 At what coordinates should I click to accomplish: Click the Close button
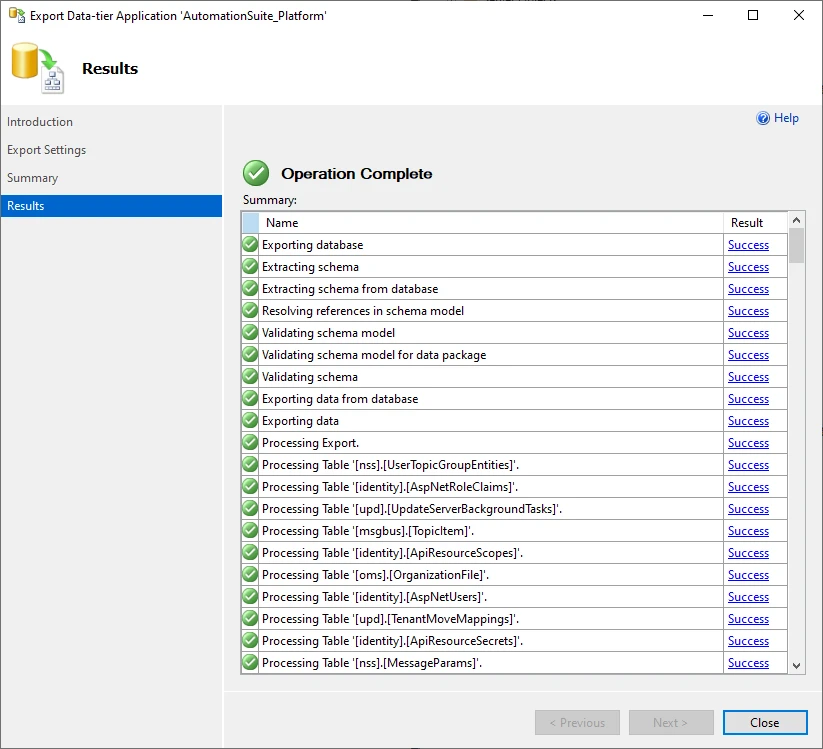pyautogui.click(x=765, y=723)
